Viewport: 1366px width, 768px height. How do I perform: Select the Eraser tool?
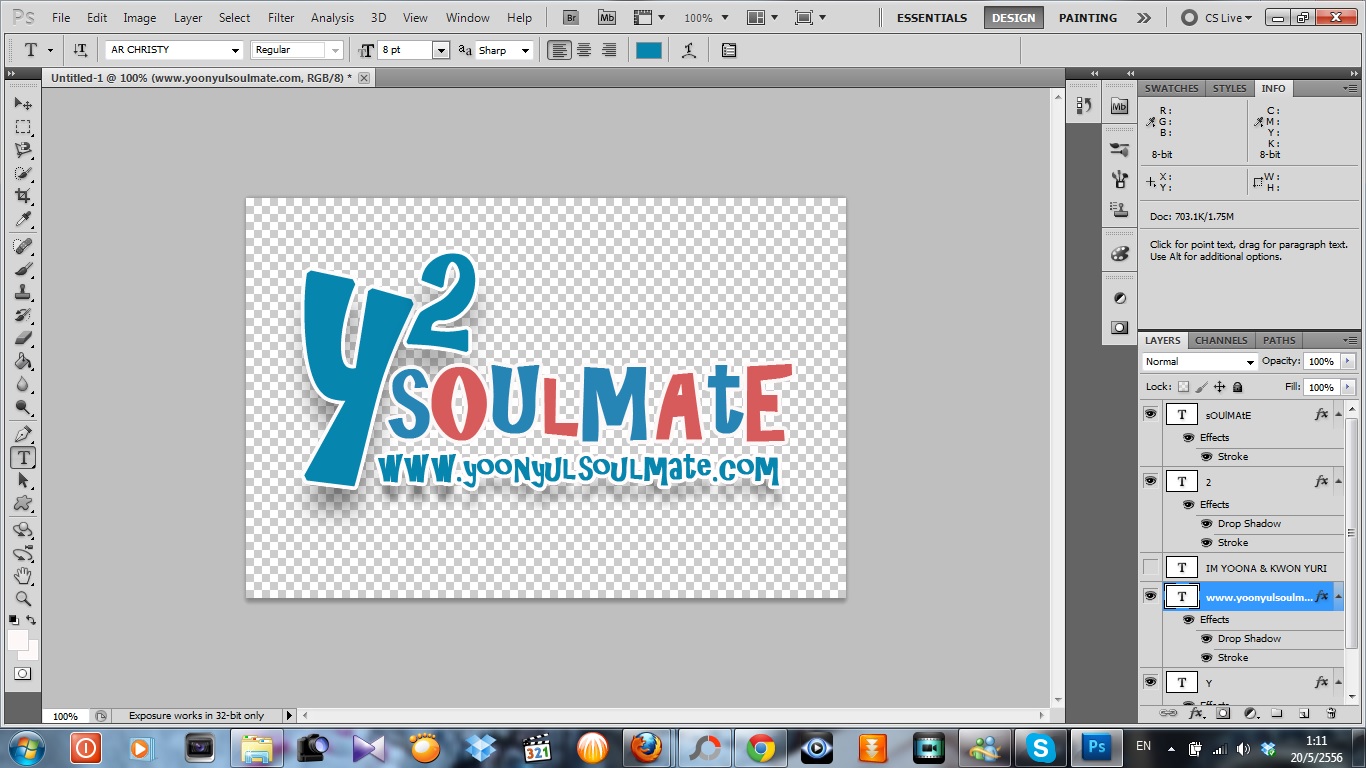click(x=23, y=338)
